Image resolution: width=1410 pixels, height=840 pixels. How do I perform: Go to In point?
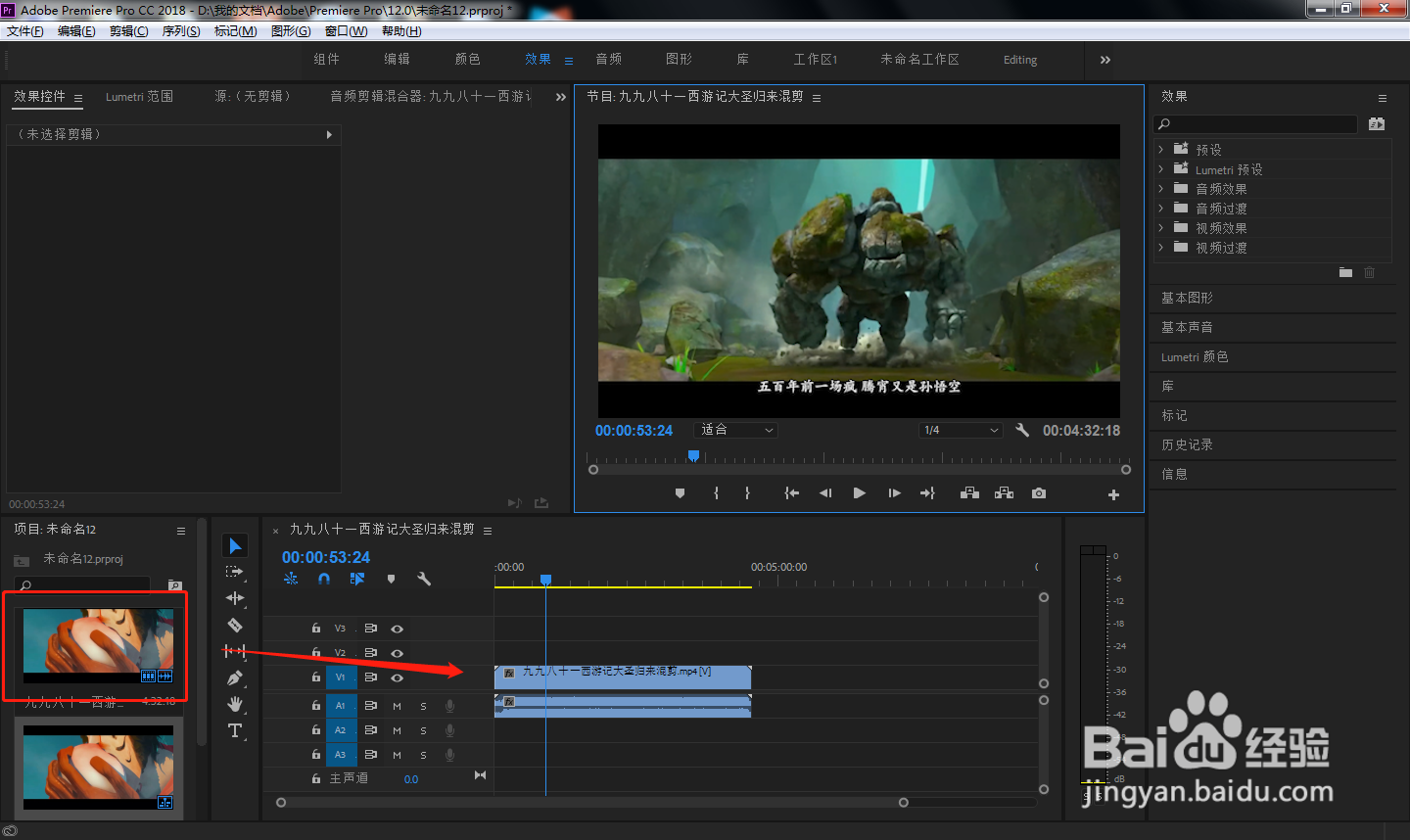click(791, 493)
